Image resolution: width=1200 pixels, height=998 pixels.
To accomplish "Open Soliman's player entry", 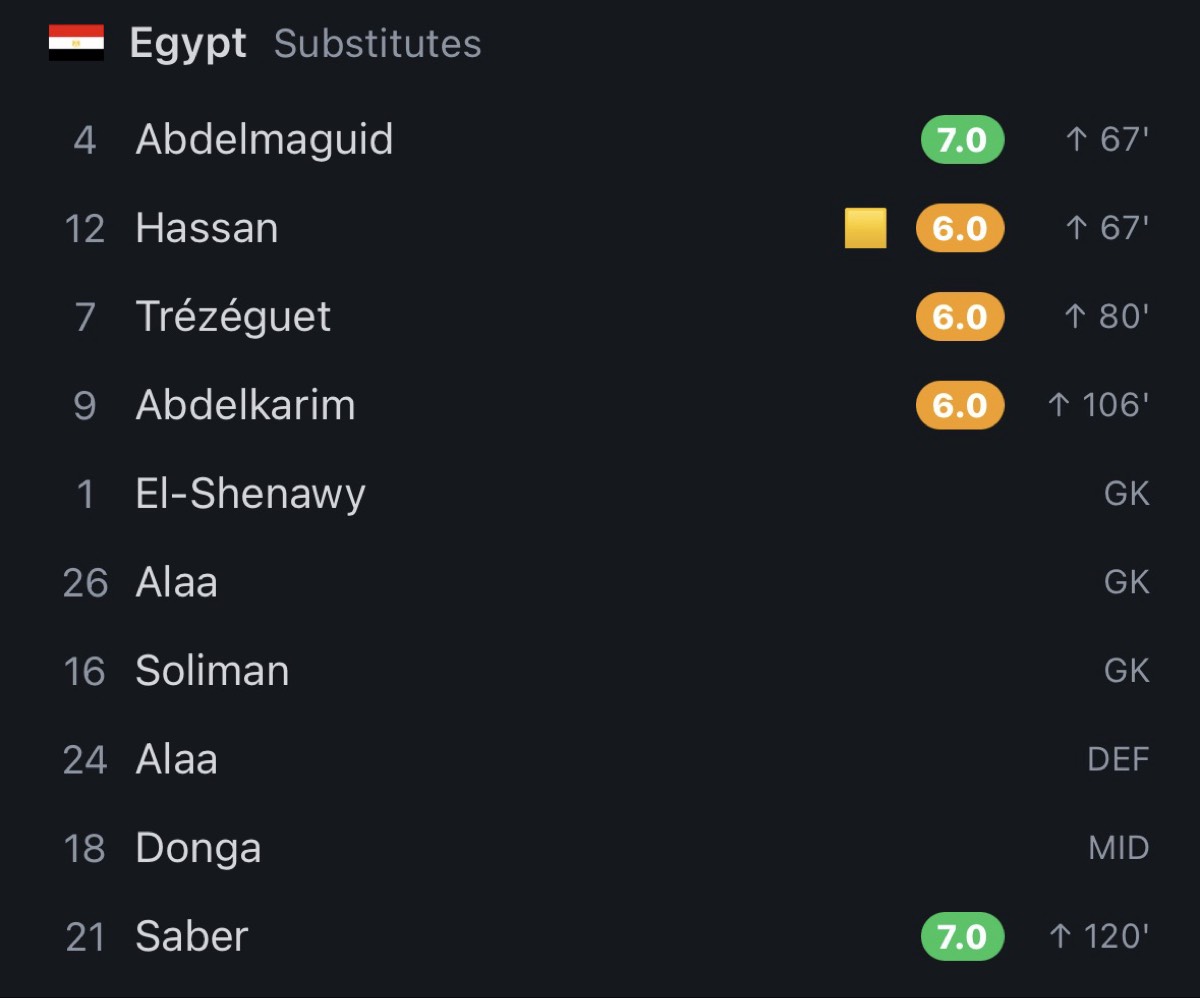I will [600, 671].
